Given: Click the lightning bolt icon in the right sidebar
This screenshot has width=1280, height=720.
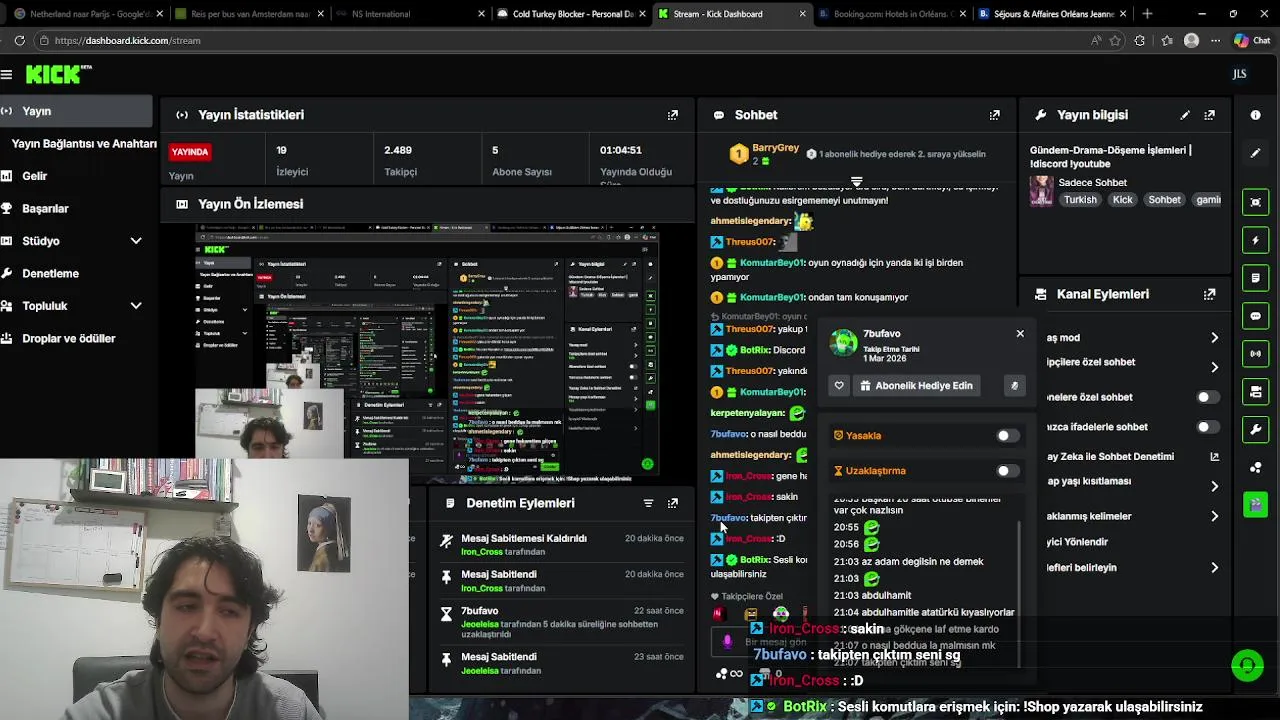Looking at the screenshot, I should 1255,240.
